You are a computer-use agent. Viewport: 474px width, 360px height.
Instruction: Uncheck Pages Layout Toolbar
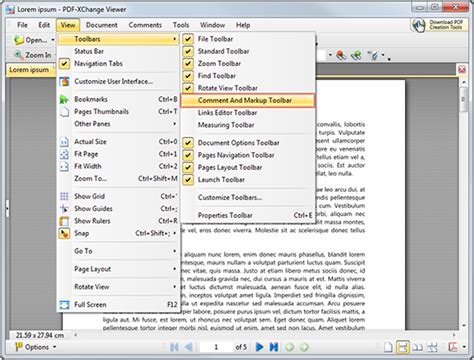click(188, 167)
